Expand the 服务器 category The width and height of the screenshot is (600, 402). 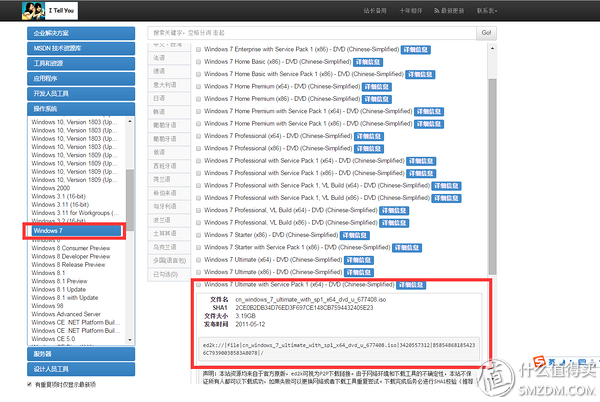pos(81,354)
